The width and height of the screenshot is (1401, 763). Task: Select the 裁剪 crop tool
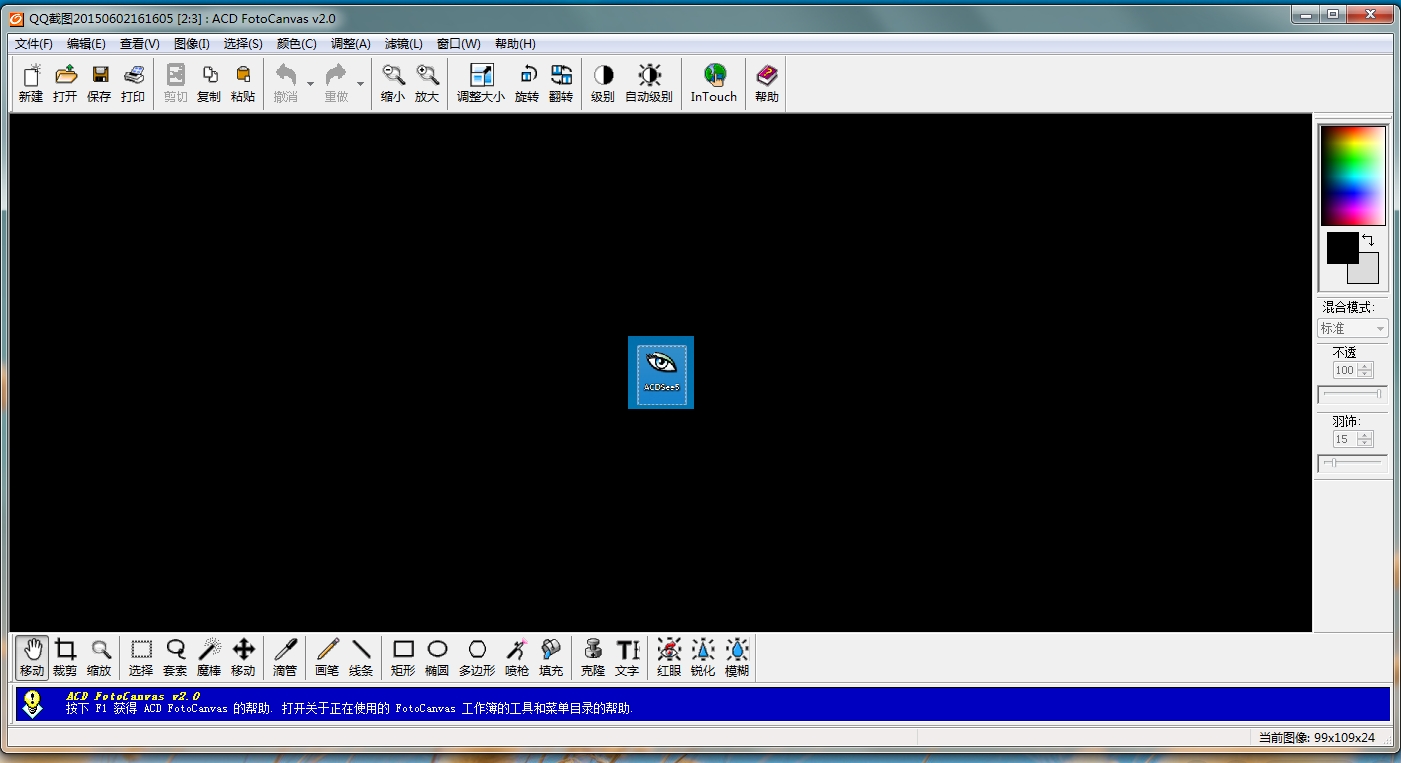65,658
